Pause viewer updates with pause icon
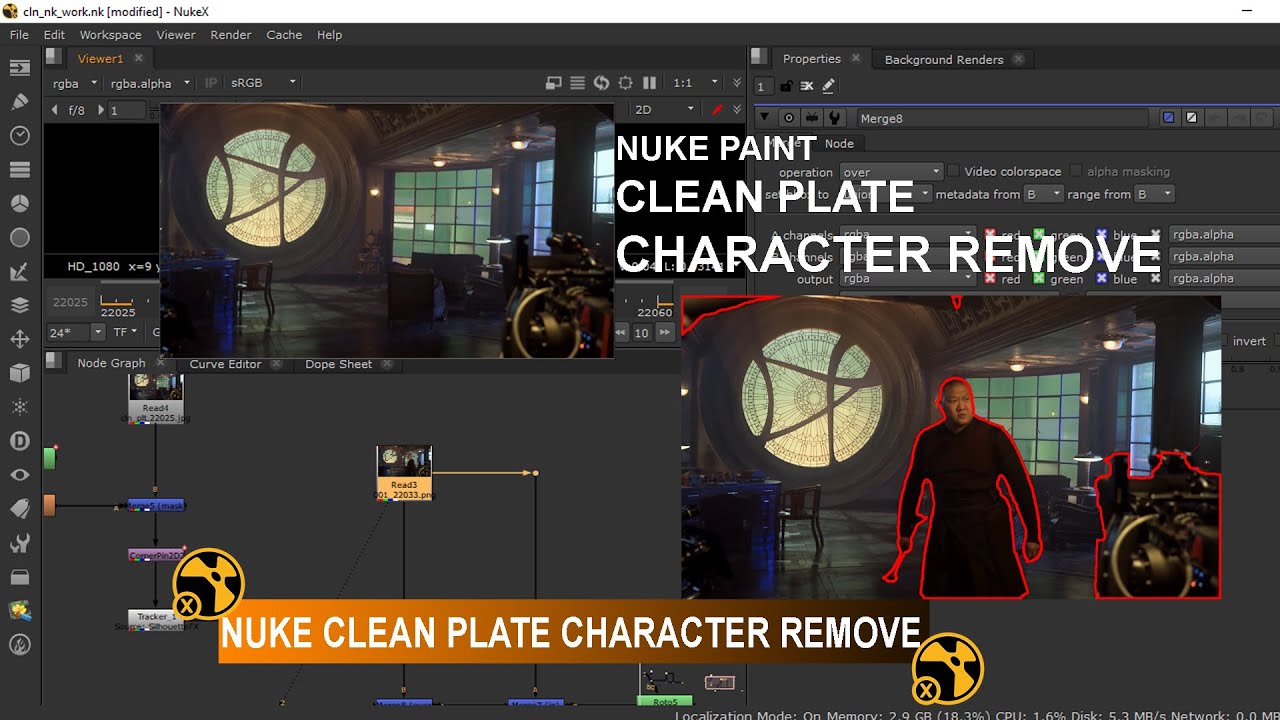 (649, 83)
